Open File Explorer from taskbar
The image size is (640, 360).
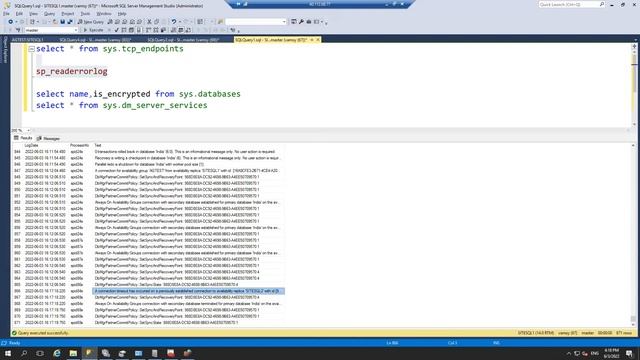73,353
